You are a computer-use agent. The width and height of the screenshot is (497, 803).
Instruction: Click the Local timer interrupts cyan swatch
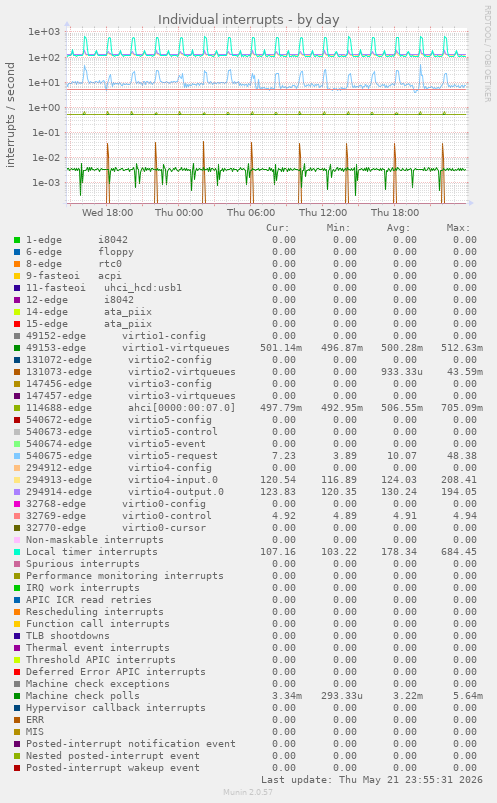(17, 552)
